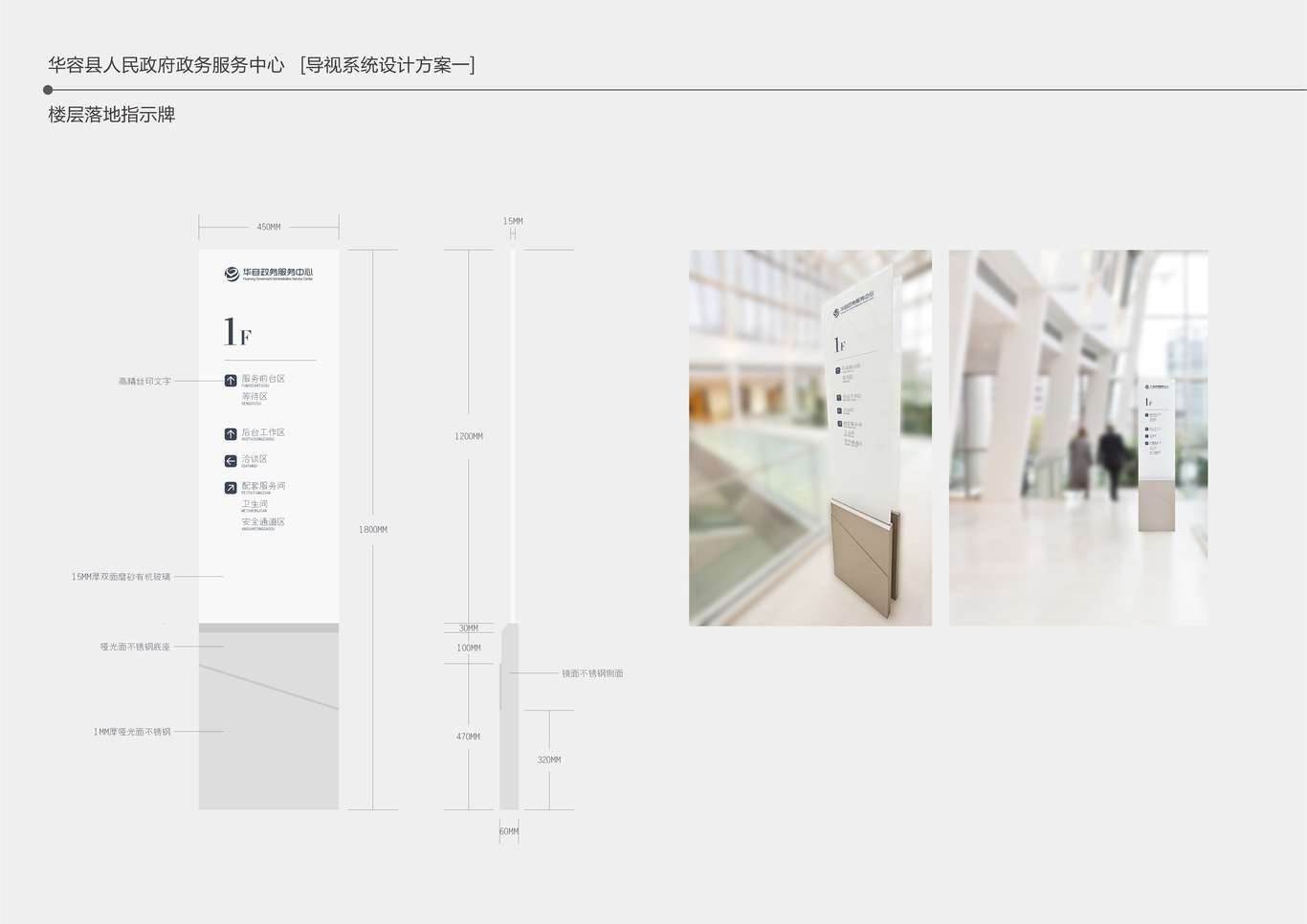Click the 470MM dimension label
The width and height of the screenshot is (1307, 924).
(469, 737)
